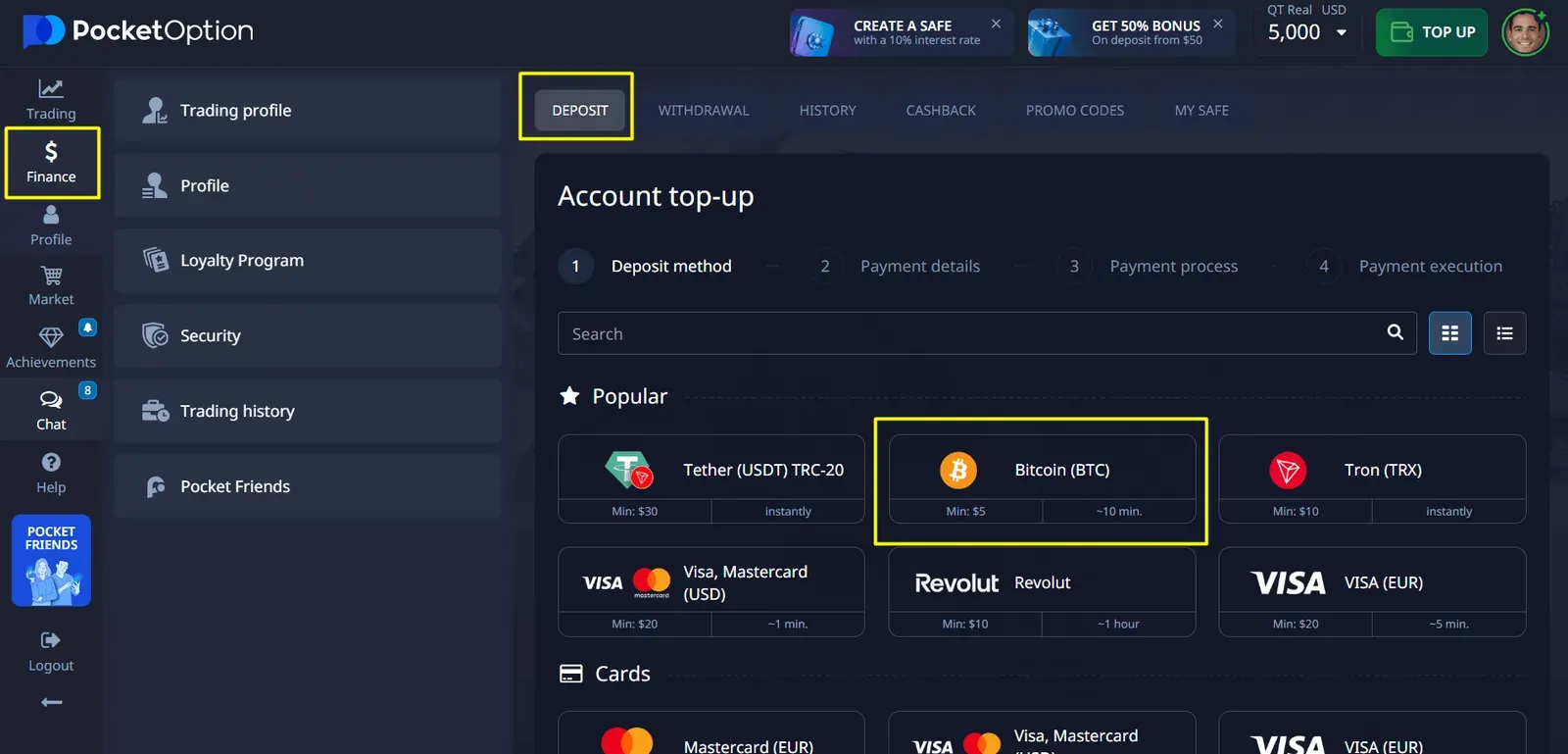Close the Create a Safe banner
1568x754 pixels.
pyautogui.click(x=996, y=24)
